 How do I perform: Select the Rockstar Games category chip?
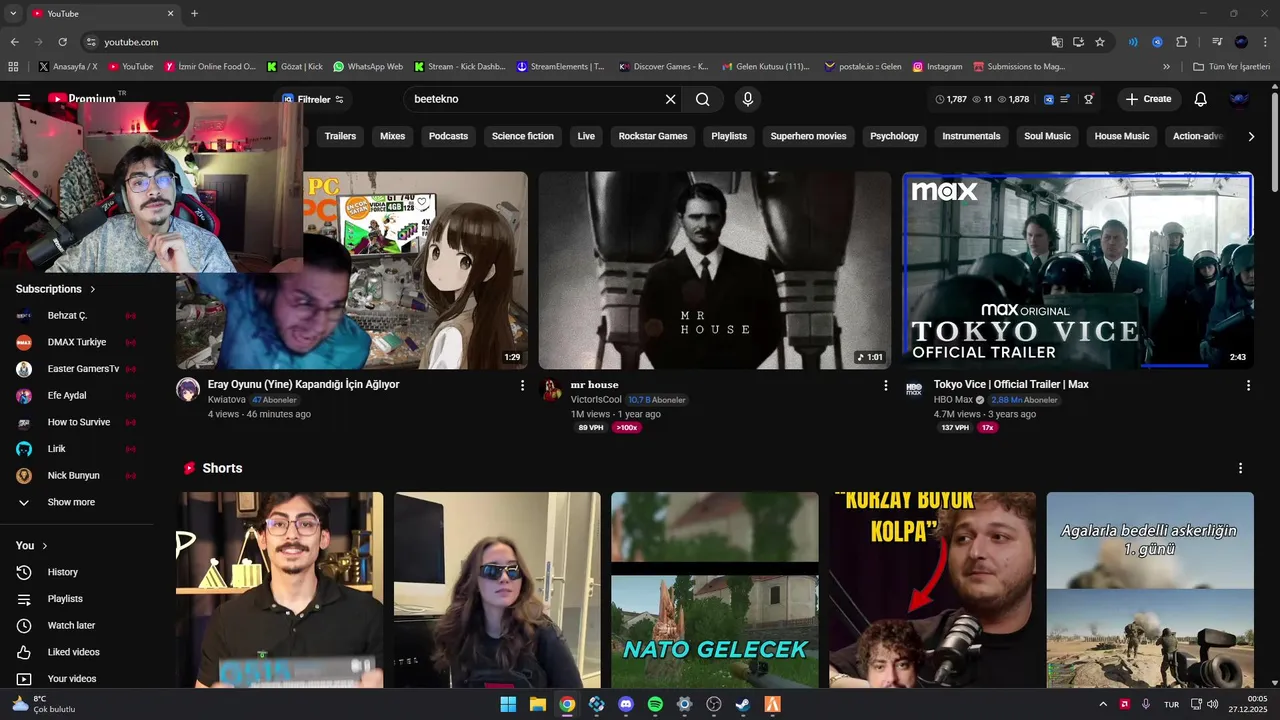click(x=653, y=136)
